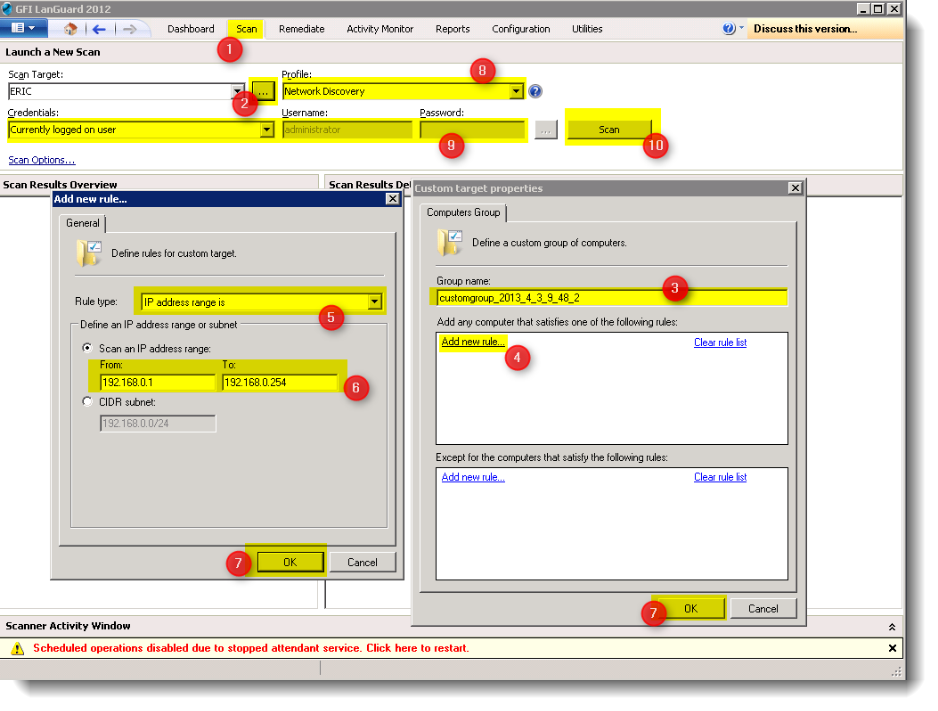Click the profile help icon beside Network Discovery
The height and width of the screenshot is (711, 938).
[x=536, y=91]
